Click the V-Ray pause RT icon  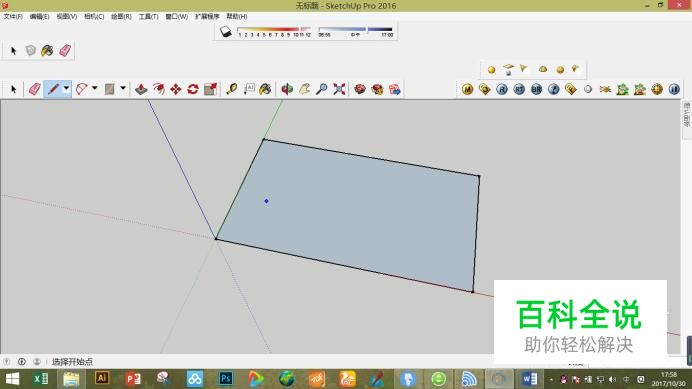pyautogui.click(x=674, y=90)
